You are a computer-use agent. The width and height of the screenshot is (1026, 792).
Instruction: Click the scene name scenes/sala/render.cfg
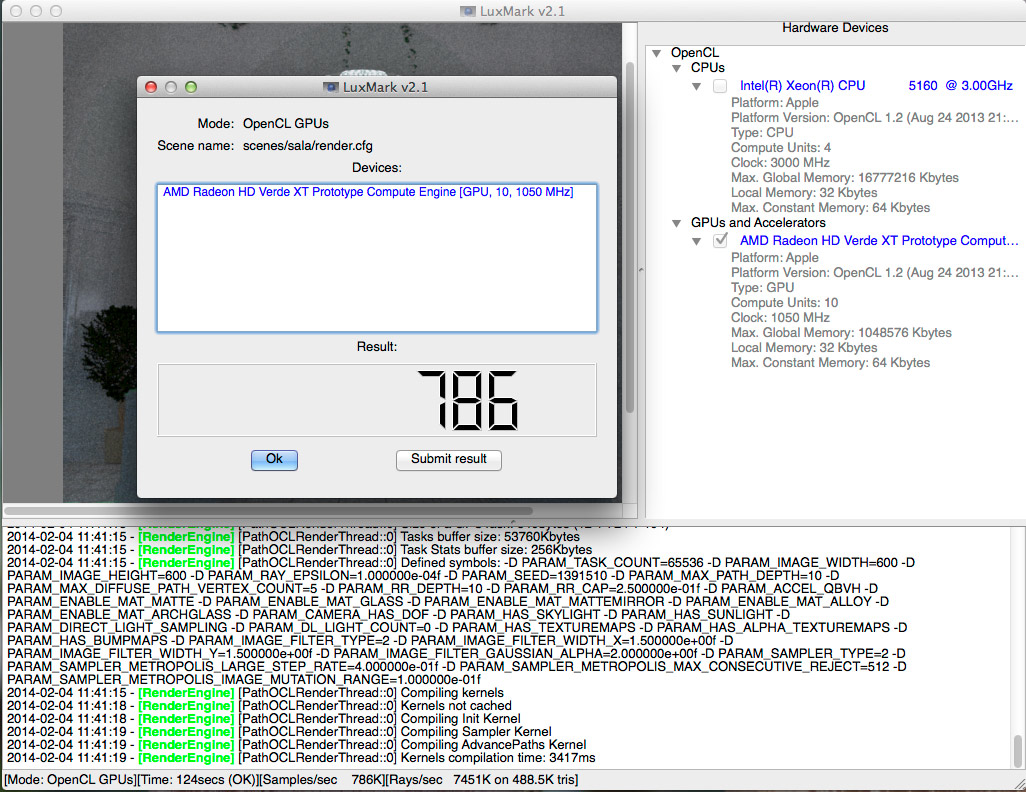[308, 146]
